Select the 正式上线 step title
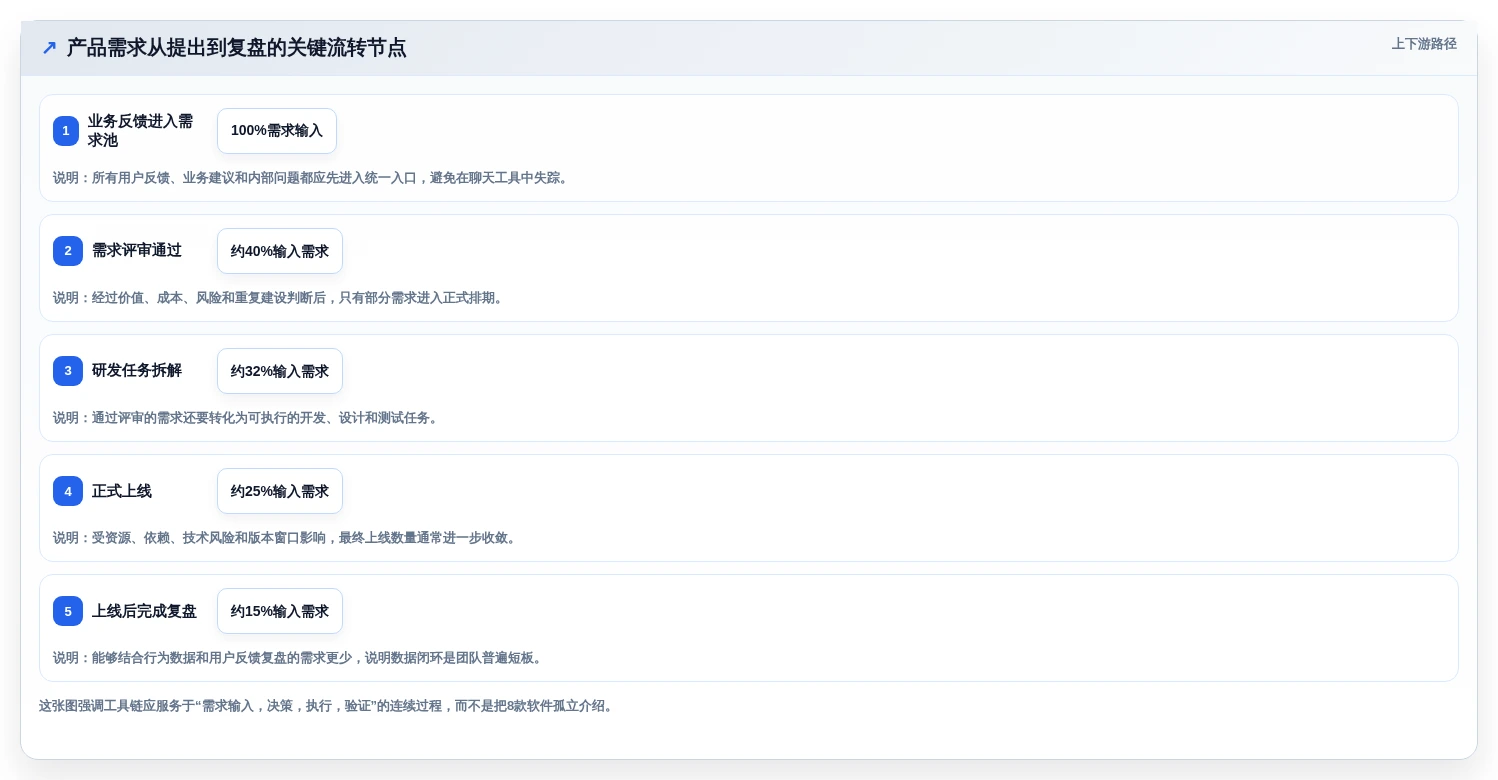The height and width of the screenshot is (780, 1498). pyautogui.click(x=122, y=491)
